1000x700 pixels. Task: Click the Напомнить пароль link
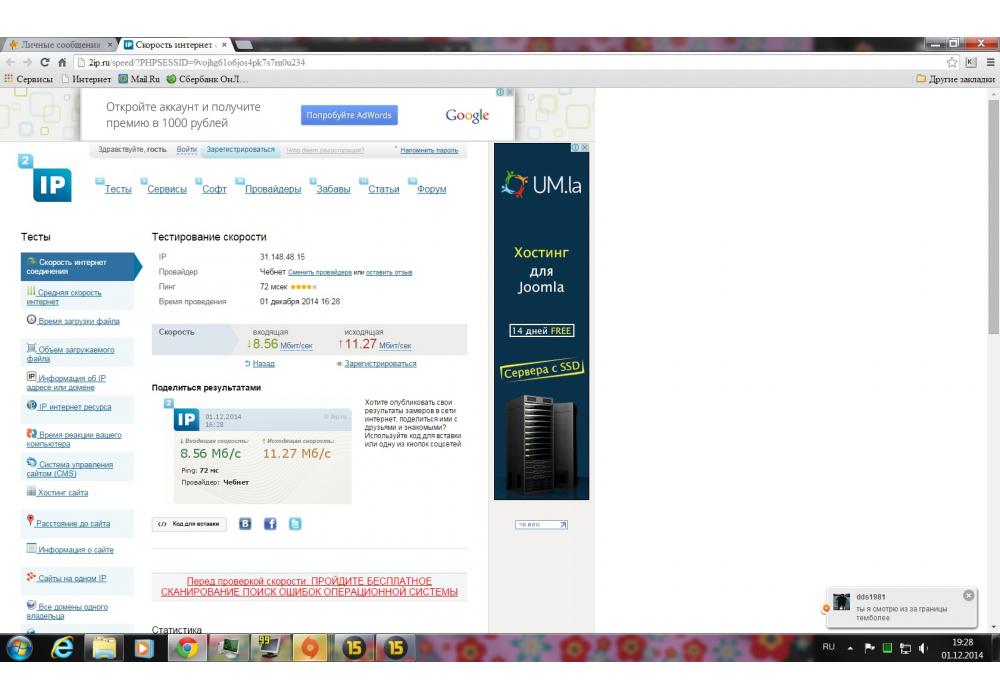pos(429,150)
